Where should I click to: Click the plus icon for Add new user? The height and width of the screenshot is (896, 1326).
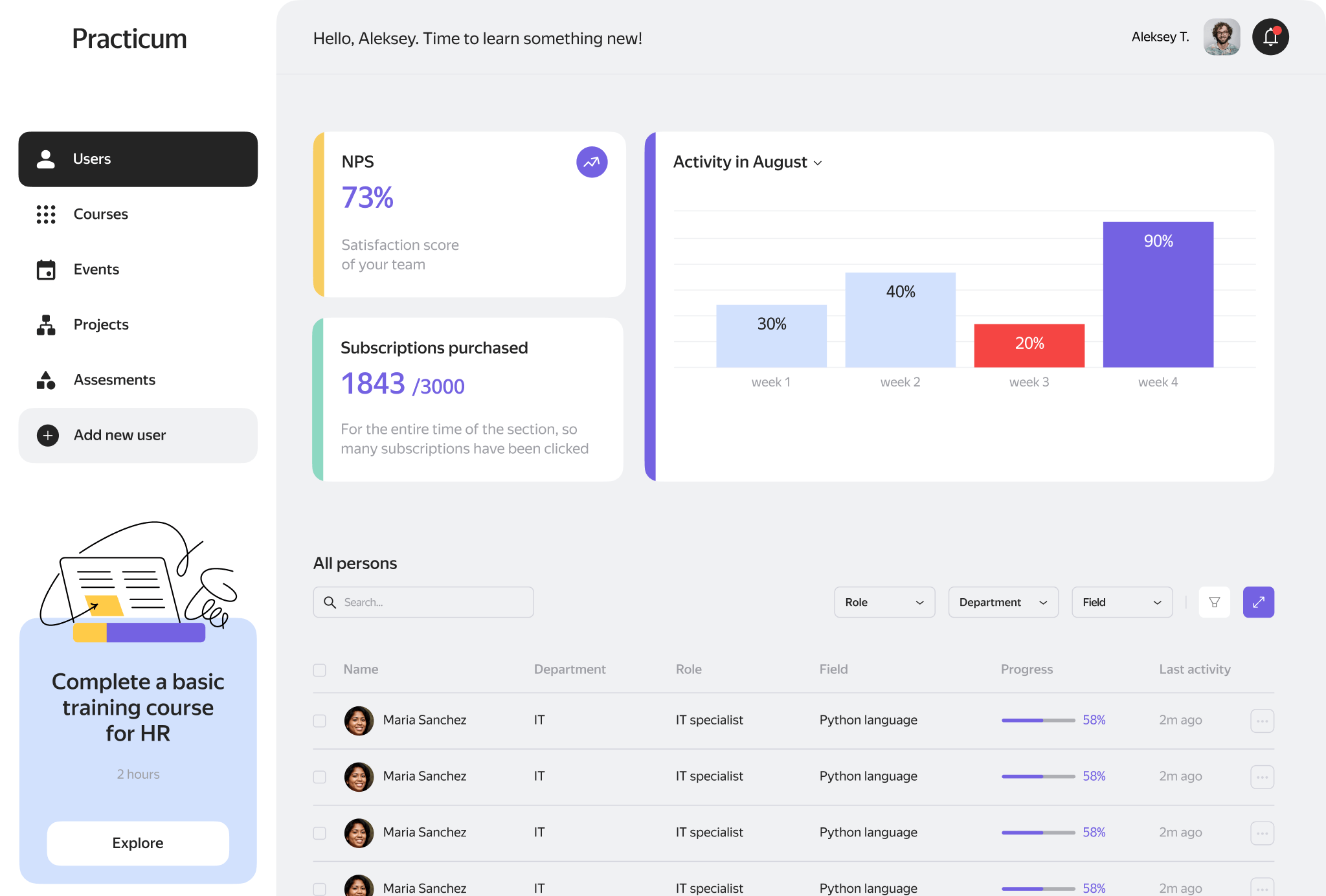(x=47, y=436)
